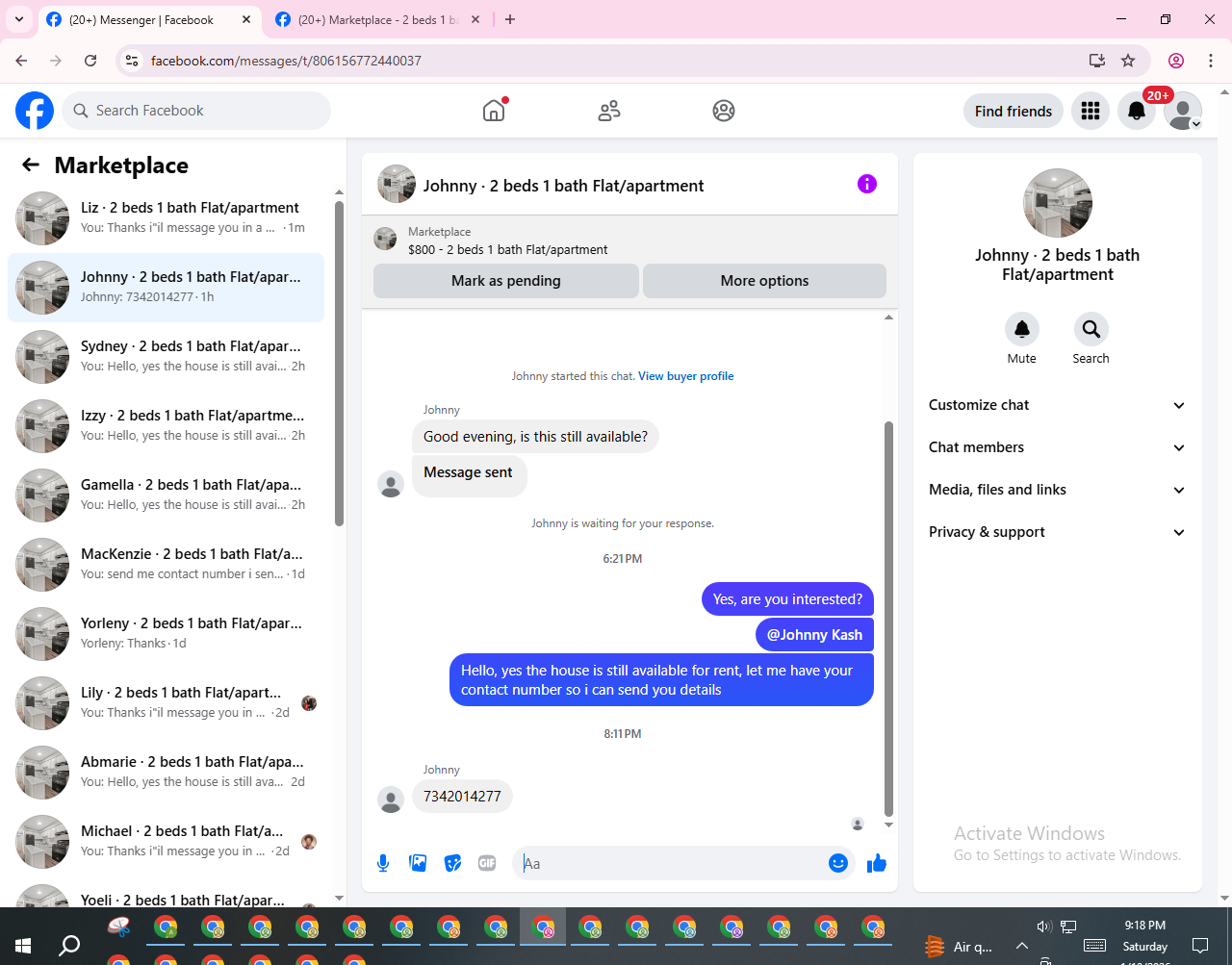Open Chrome profile icon
This screenshot has width=1232, height=965.
pyautogui.click(x=1176, y=61)
